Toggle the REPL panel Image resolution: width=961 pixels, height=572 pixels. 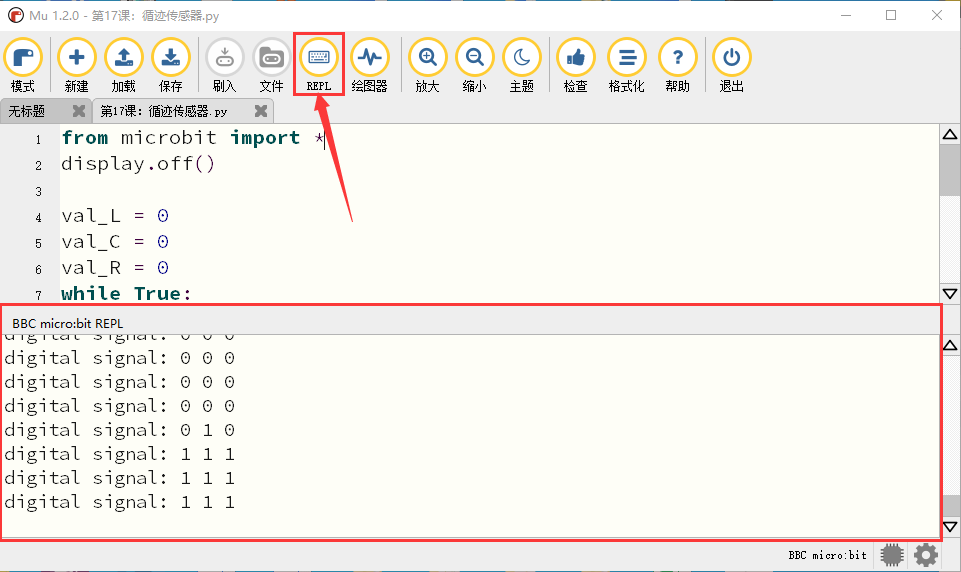[319, 65]
